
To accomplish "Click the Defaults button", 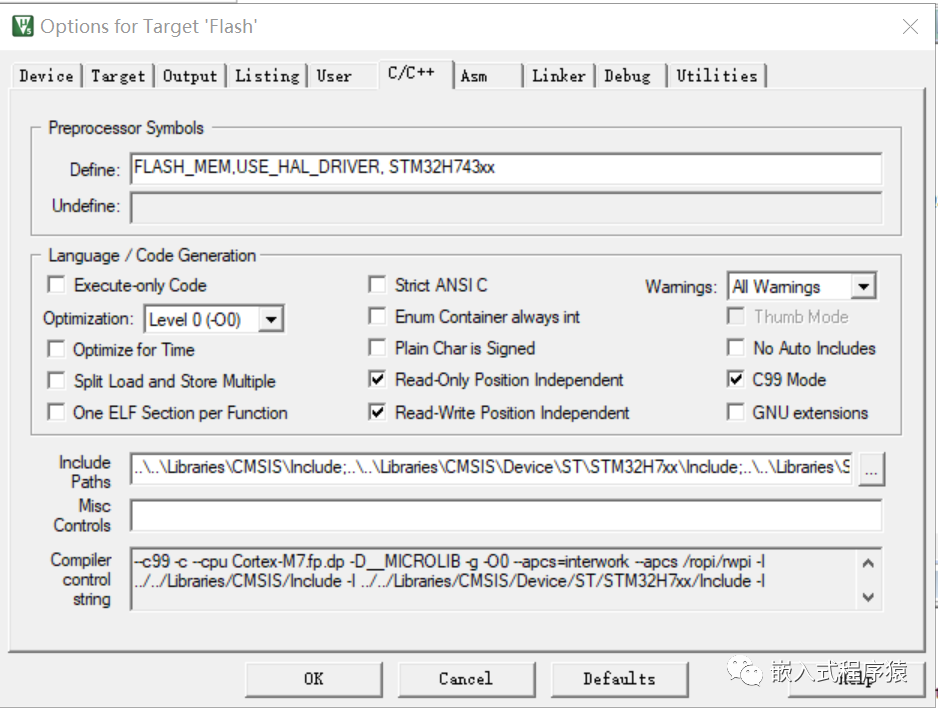I will [619, 678].
